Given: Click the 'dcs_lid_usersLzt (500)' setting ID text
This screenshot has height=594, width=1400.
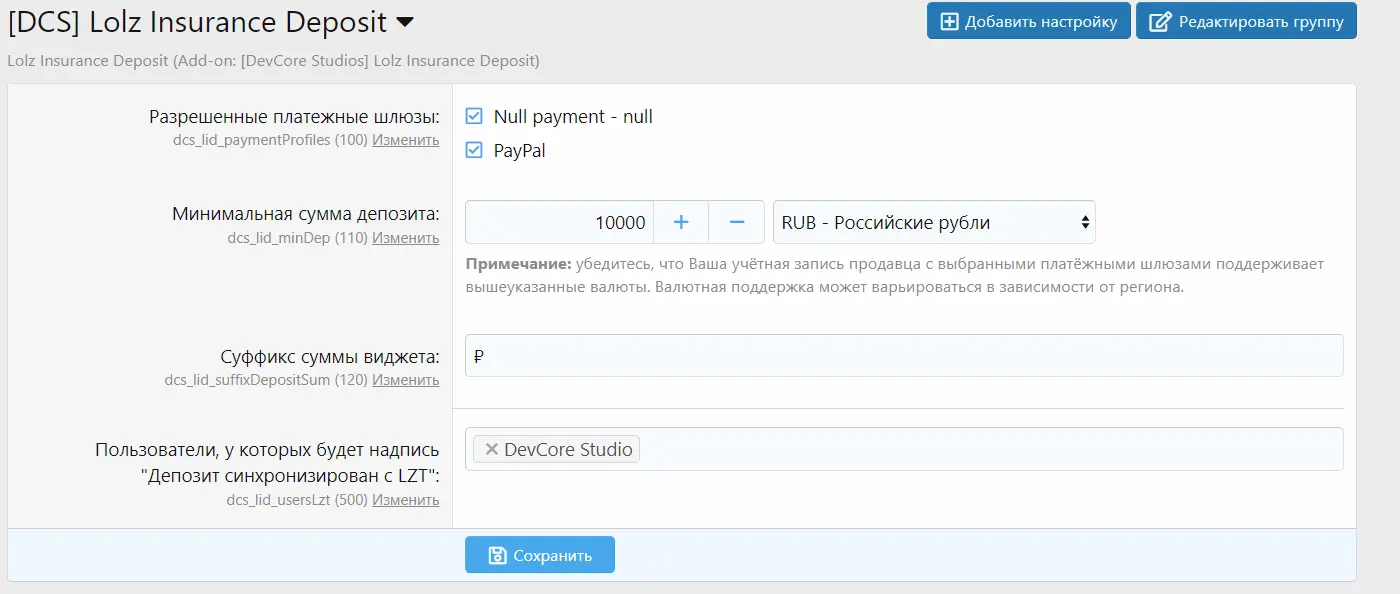Looking at the screenshot, I should tap(298, 500).
